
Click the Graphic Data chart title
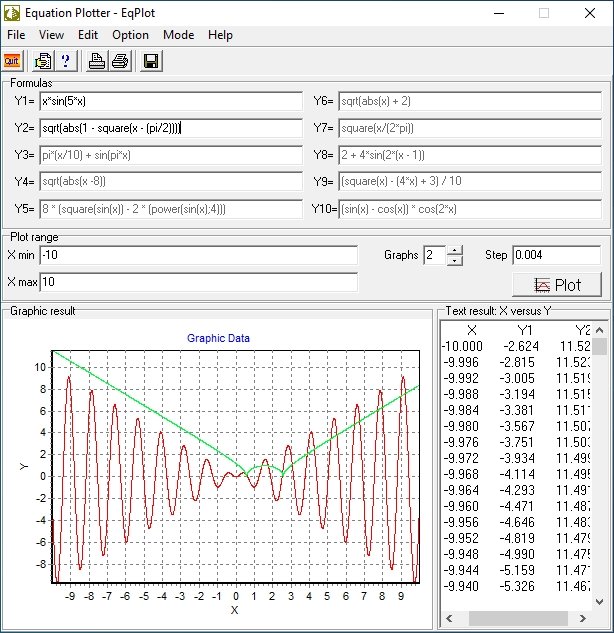coord(218,338)
